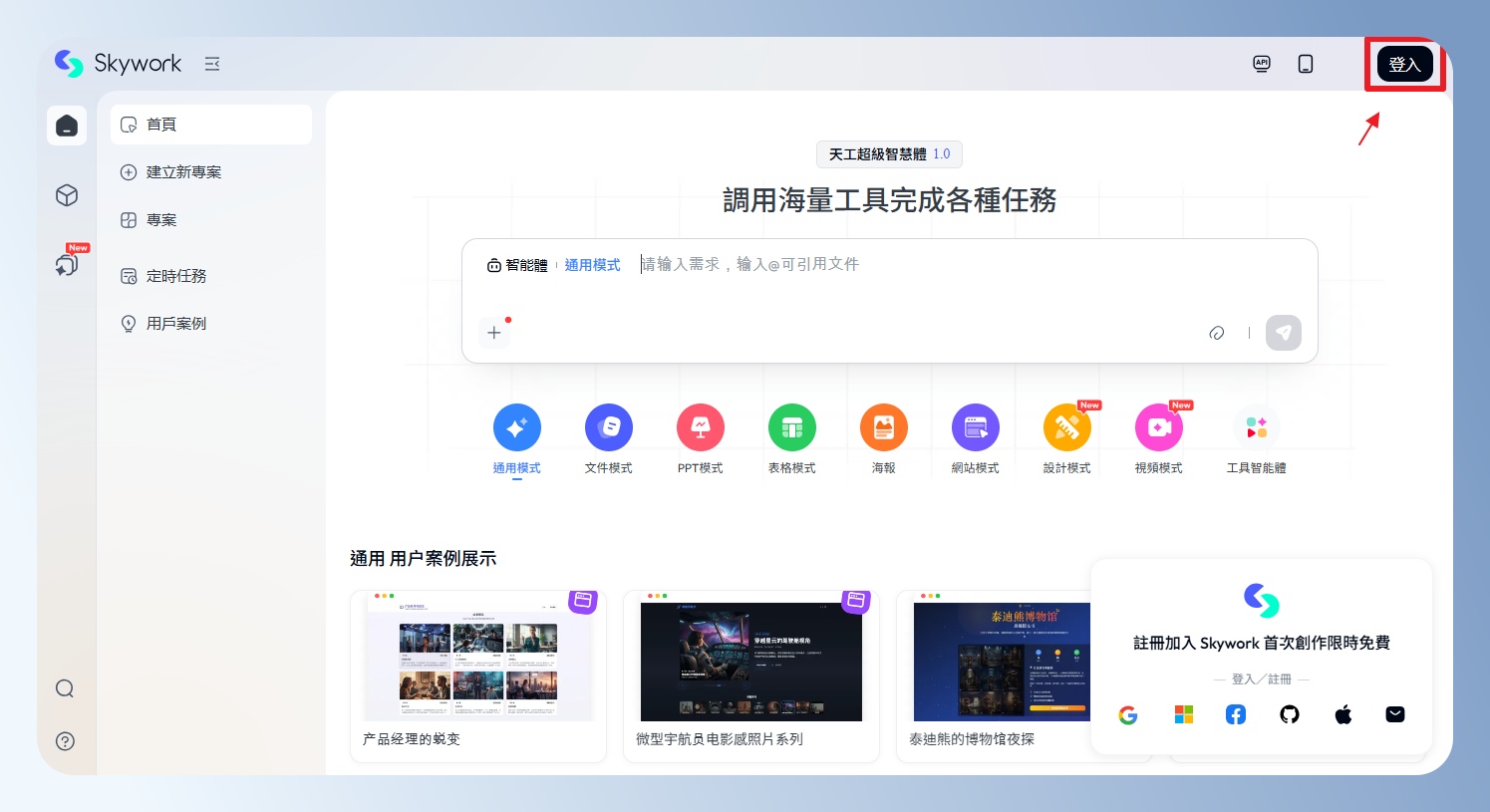The width and height of the screenshot is (1490, 812).
Task: Expand the 通用模式 mode selector
Action: [592, 265]
